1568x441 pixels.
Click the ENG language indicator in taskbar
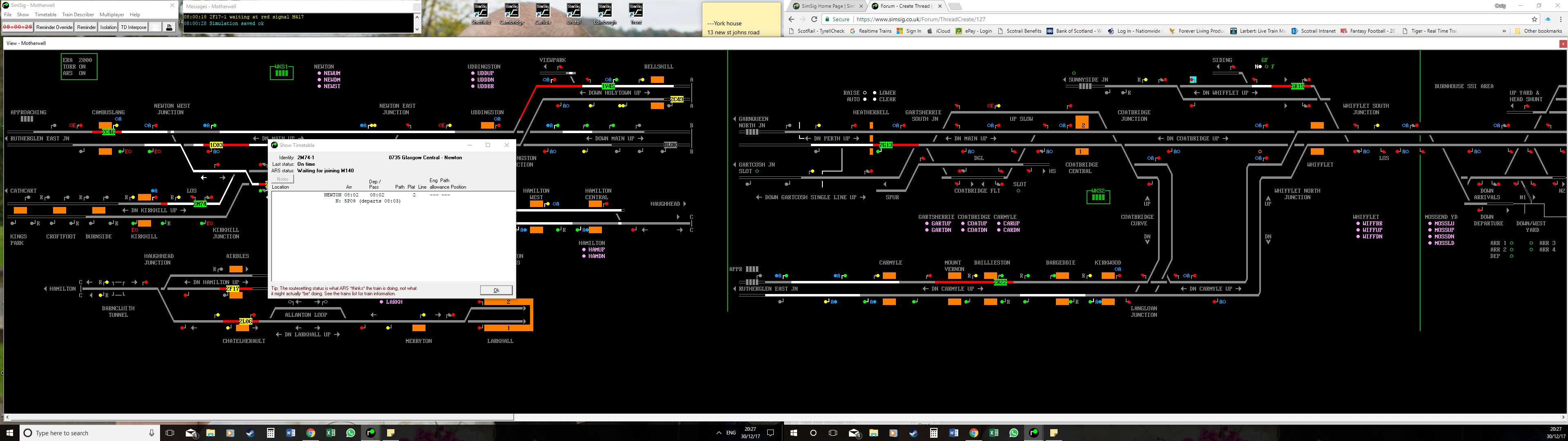pyautogui.click(x=731, y=432)
